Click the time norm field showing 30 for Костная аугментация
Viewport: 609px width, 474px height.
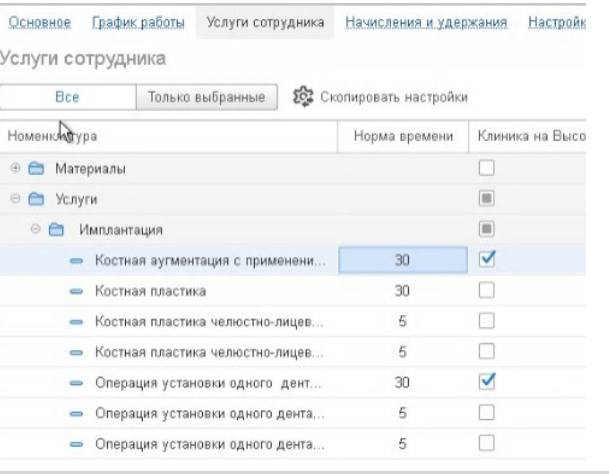coord(402,260)
